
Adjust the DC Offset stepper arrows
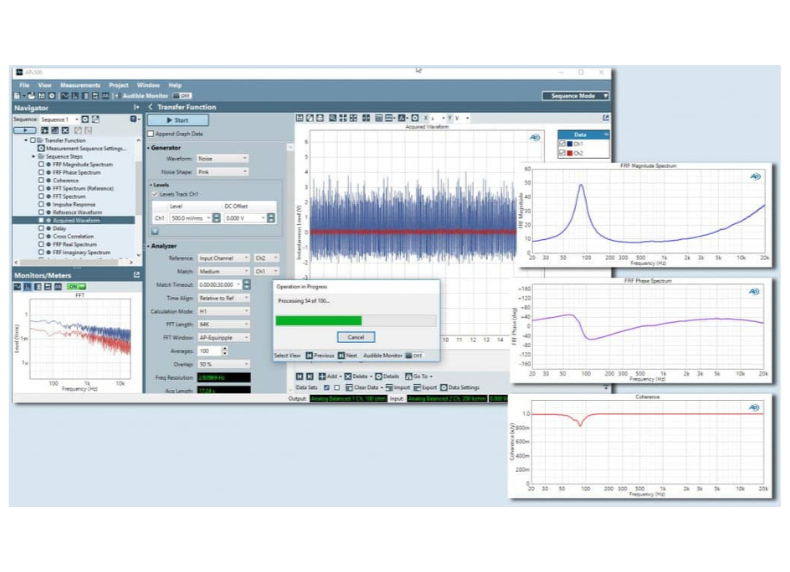[271, 218]
